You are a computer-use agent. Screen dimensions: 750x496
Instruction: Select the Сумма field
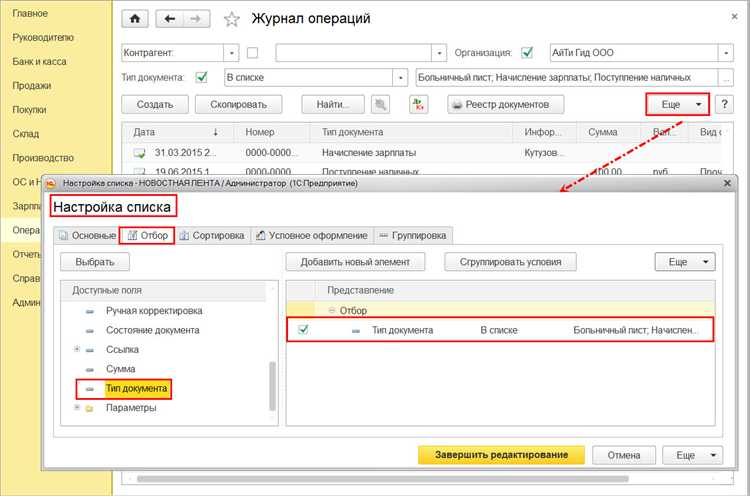click(x=121, y=369)
